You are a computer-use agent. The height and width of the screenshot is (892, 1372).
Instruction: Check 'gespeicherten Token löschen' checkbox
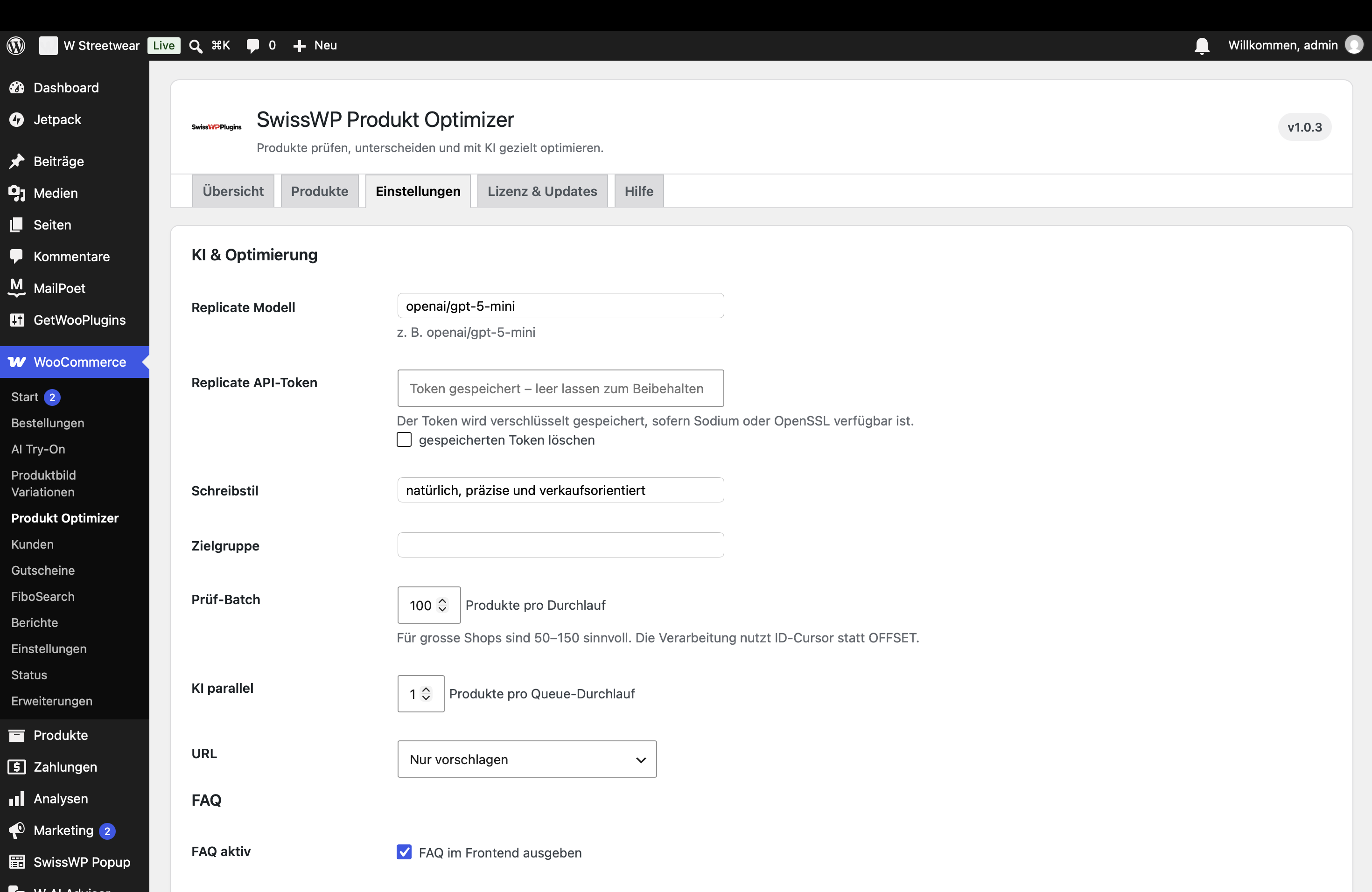(x=404, y=439)
